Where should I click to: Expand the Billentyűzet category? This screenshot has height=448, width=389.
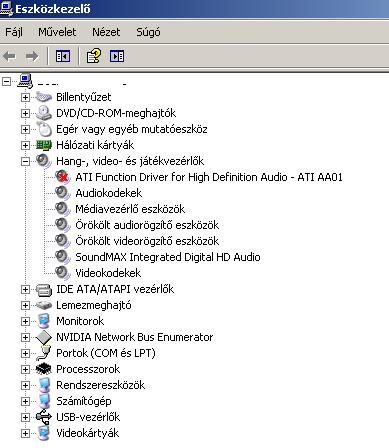pos(25,97)
